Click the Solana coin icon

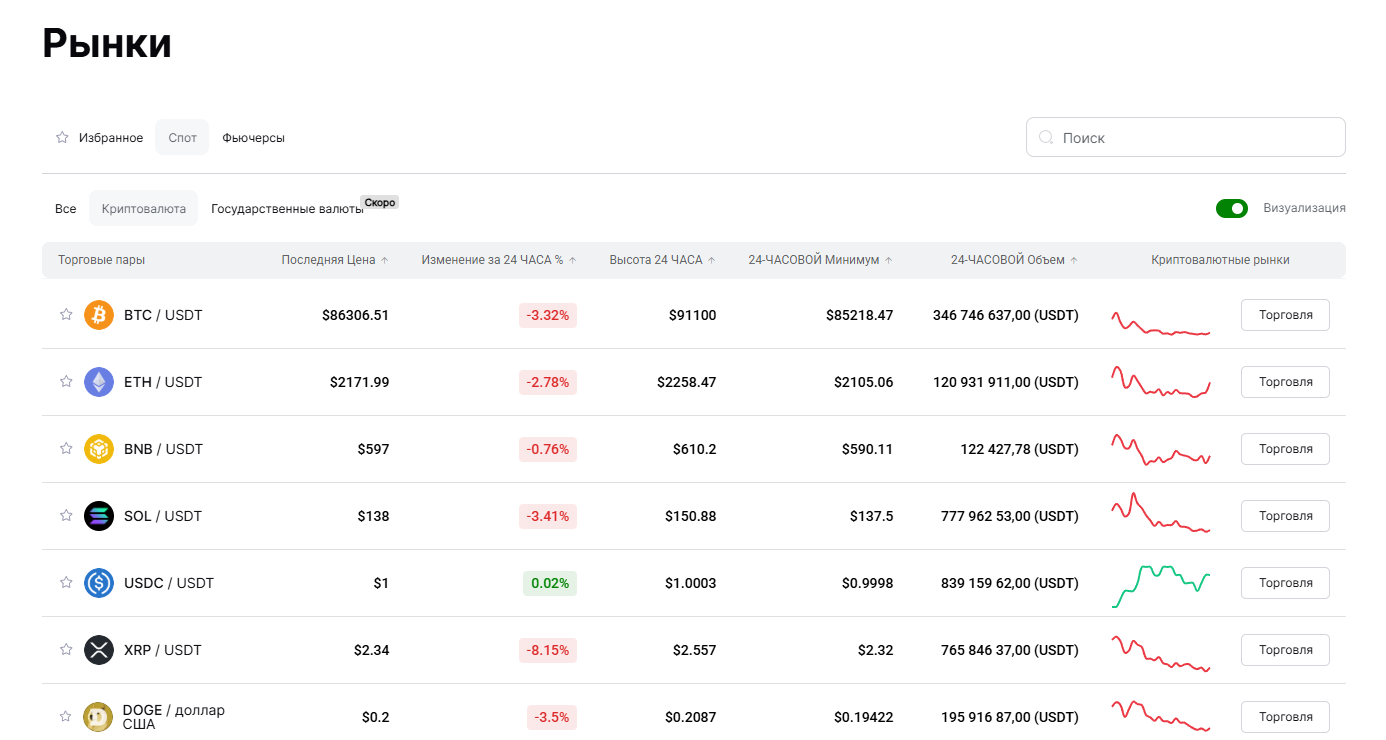(x=99, y=516)
